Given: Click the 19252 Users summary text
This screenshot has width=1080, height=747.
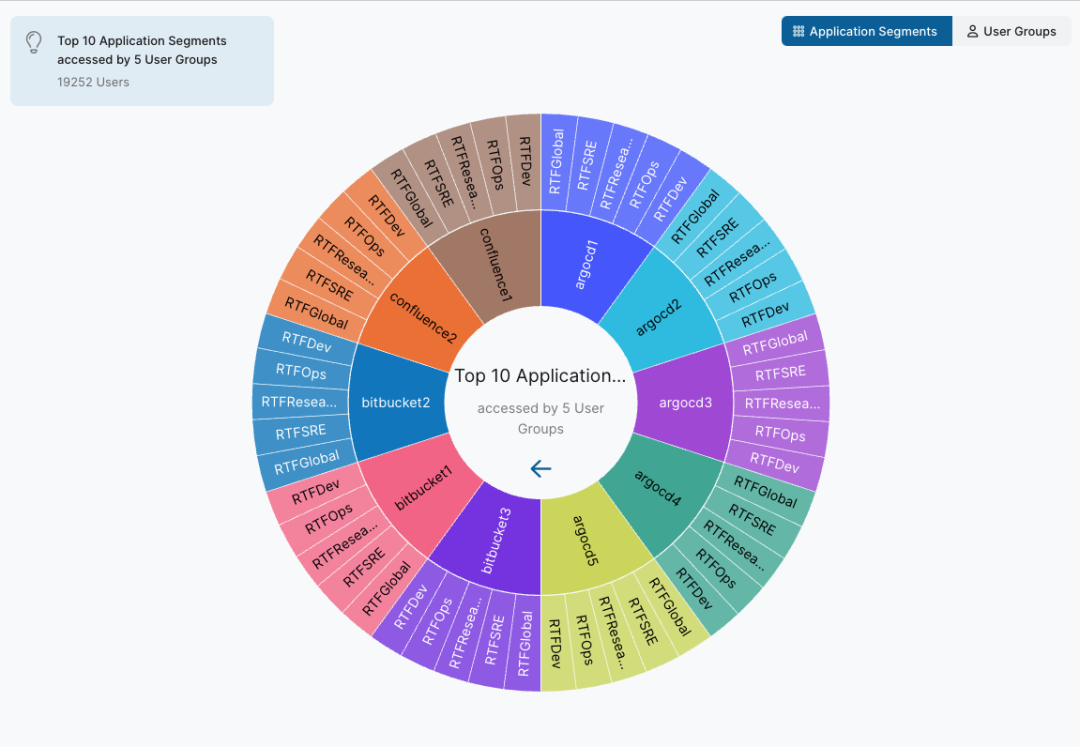Looking at the screenshot, I should (93, 82).
